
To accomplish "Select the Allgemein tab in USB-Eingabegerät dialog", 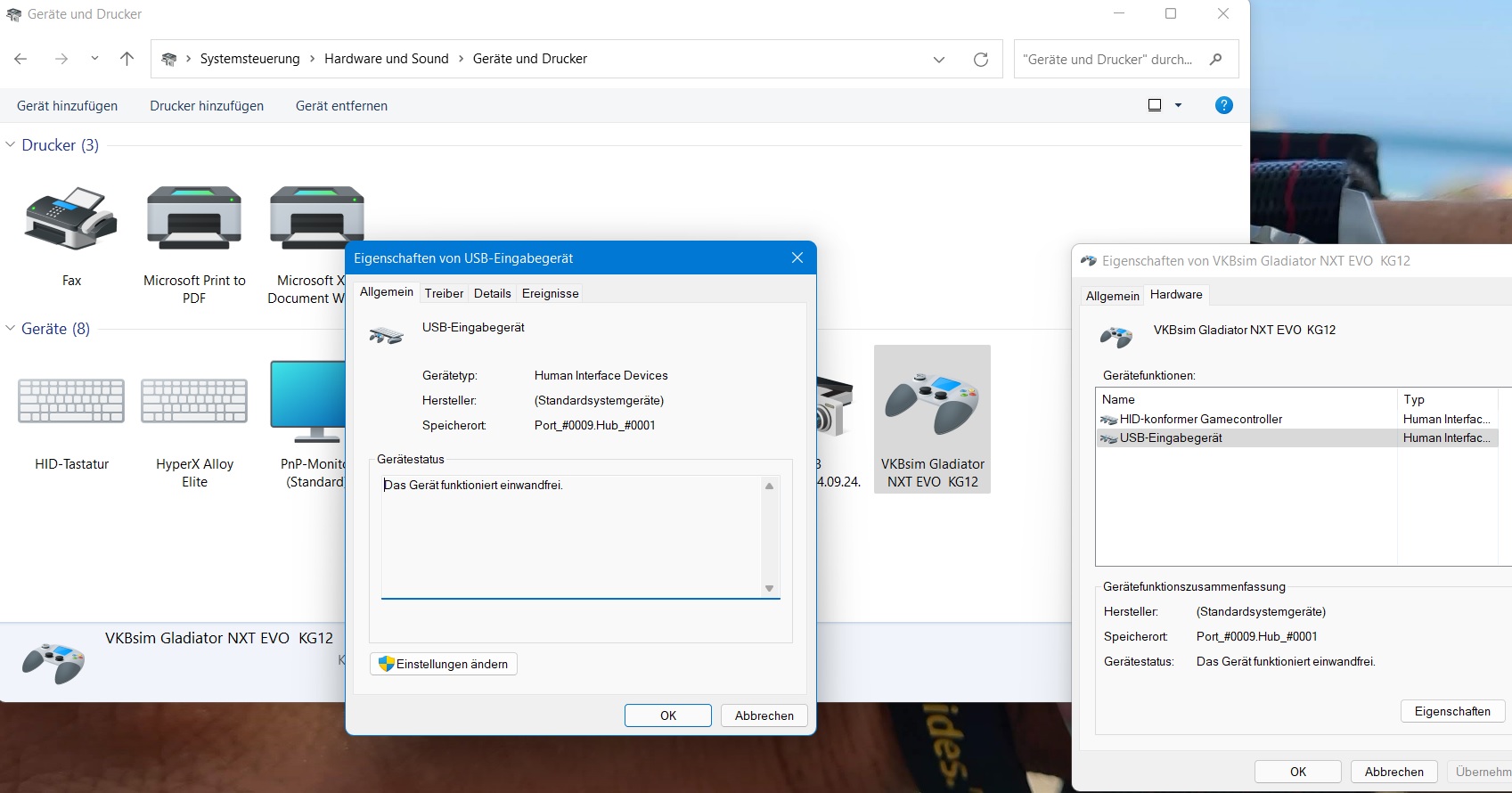I will pyautogui.click(x=386, y=292).
